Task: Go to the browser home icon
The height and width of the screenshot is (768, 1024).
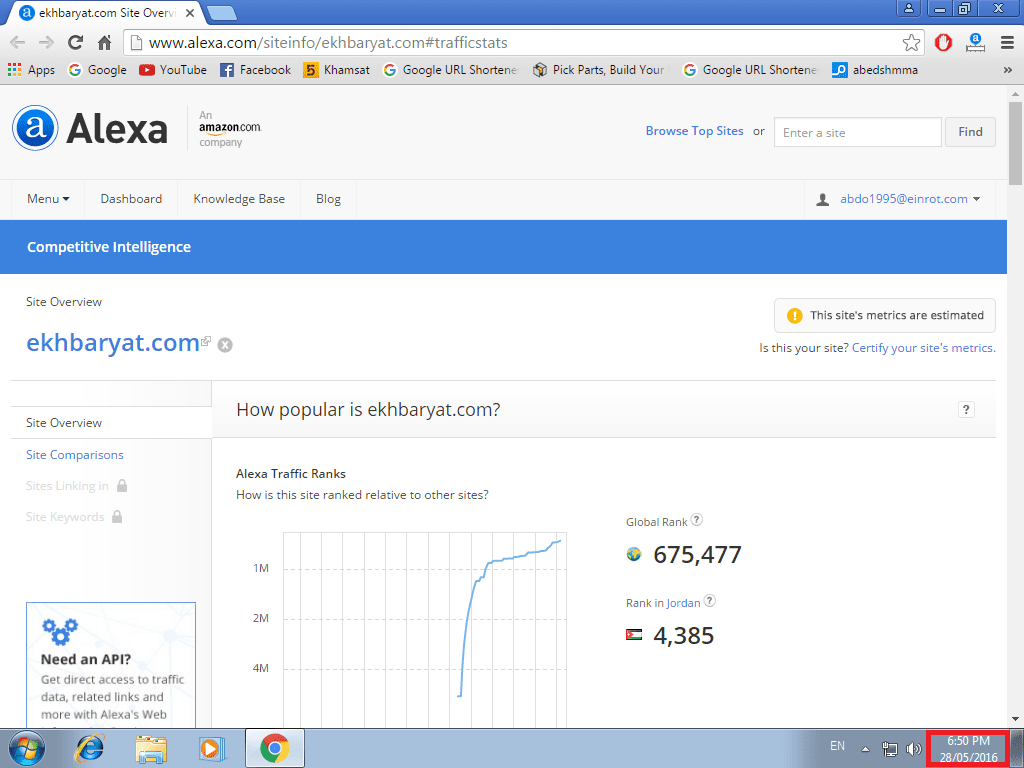Action: pyautogui.click(x=104, y=43)
